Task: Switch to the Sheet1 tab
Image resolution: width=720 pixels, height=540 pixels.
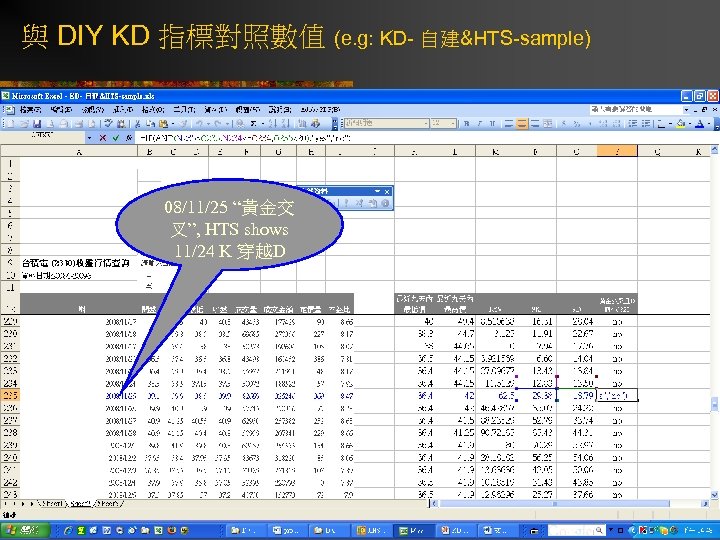Action: tap(51, 504)
